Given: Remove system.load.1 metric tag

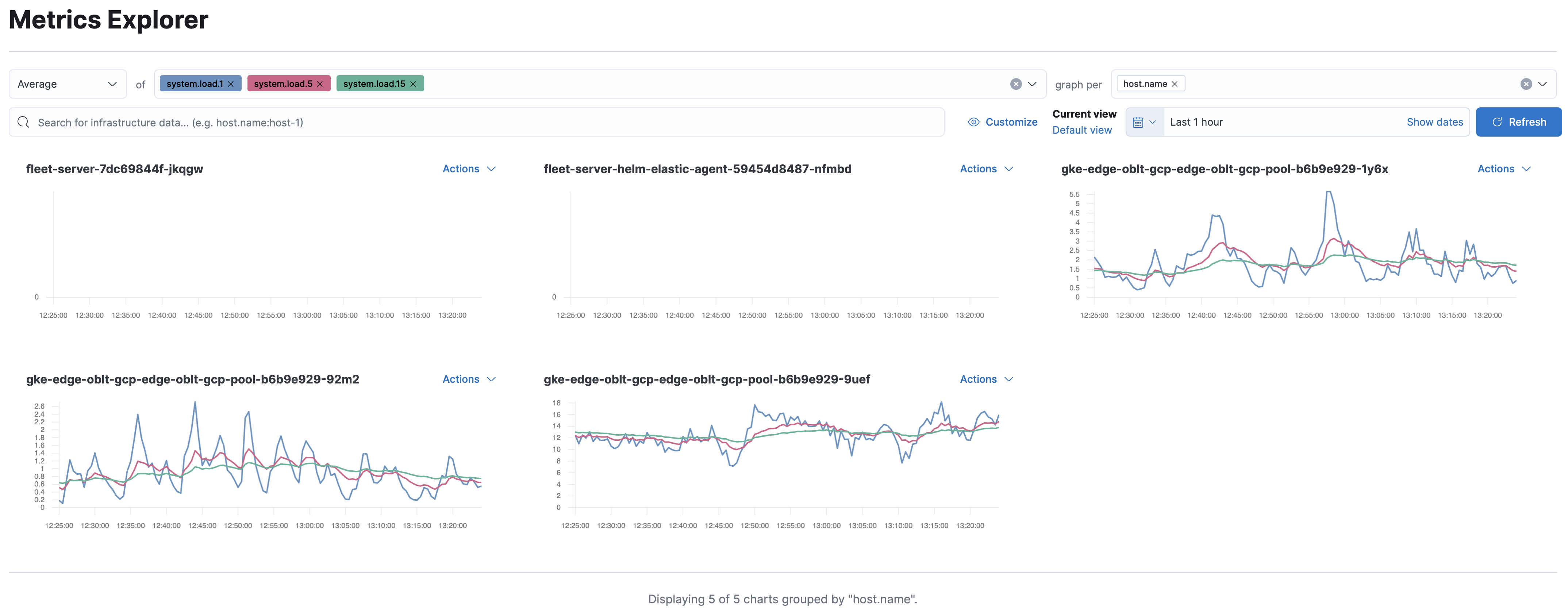Looking at the screenshot, I should (229, 83).
